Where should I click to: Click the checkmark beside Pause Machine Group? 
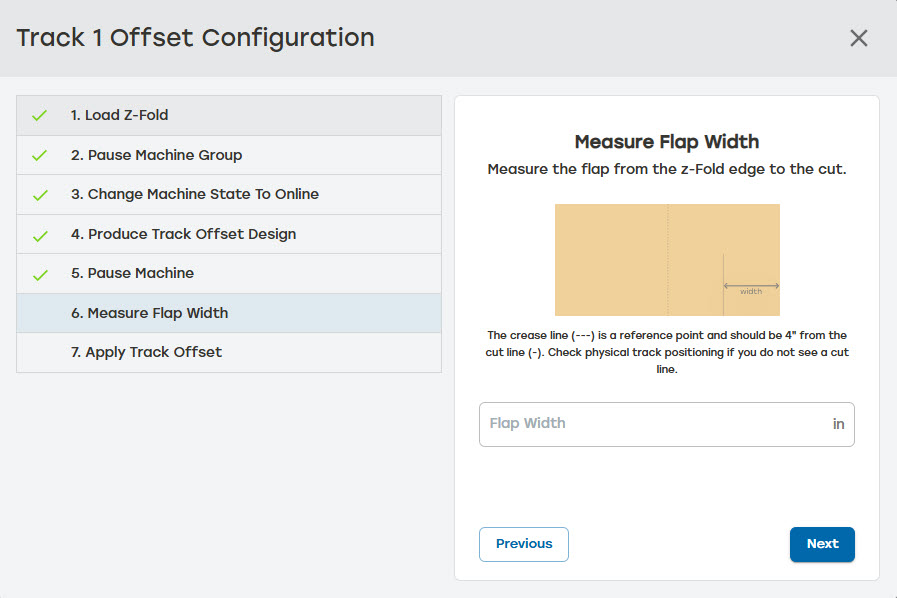pyautogui.click(x=39, y=154)
